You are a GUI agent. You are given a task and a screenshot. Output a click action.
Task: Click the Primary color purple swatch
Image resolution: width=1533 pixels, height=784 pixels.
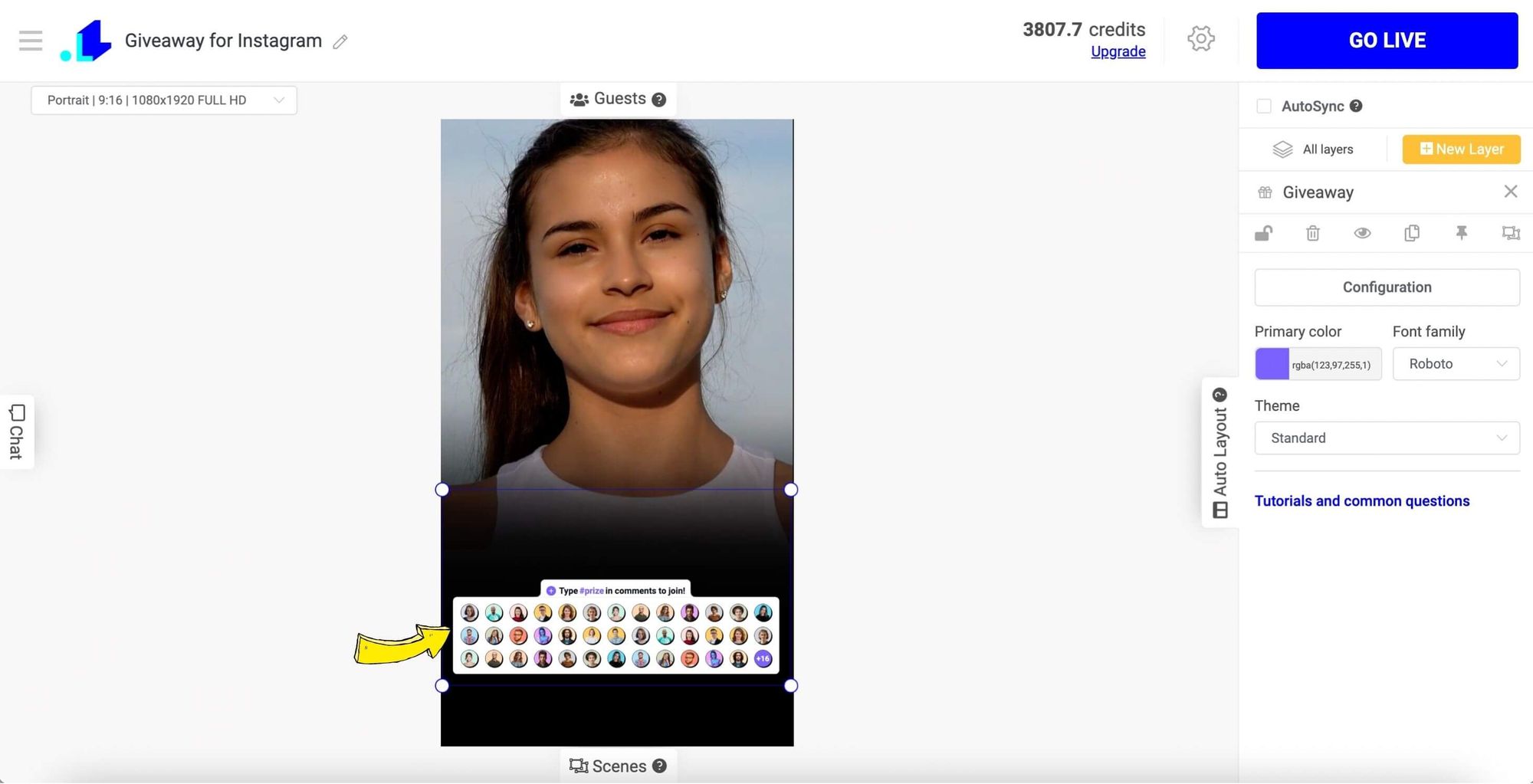(1272, 364)
